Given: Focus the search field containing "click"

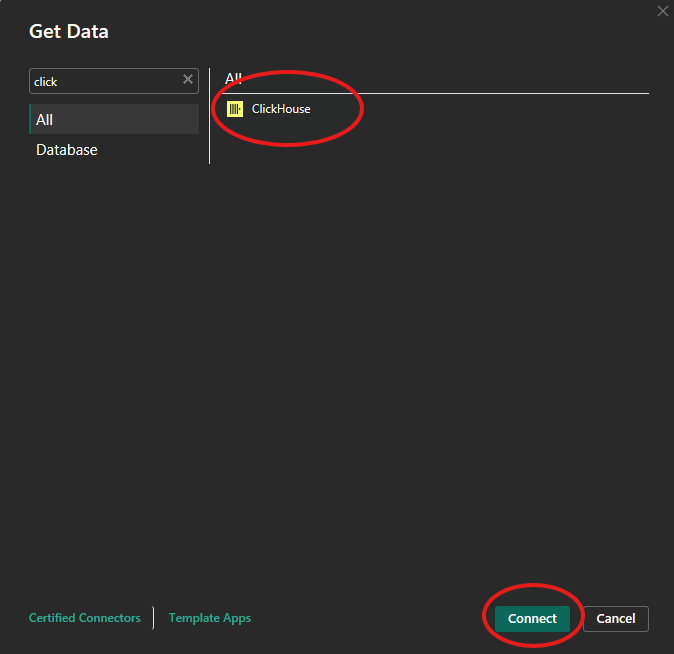Looking at the screenshot, I should [x=113, y=81].
